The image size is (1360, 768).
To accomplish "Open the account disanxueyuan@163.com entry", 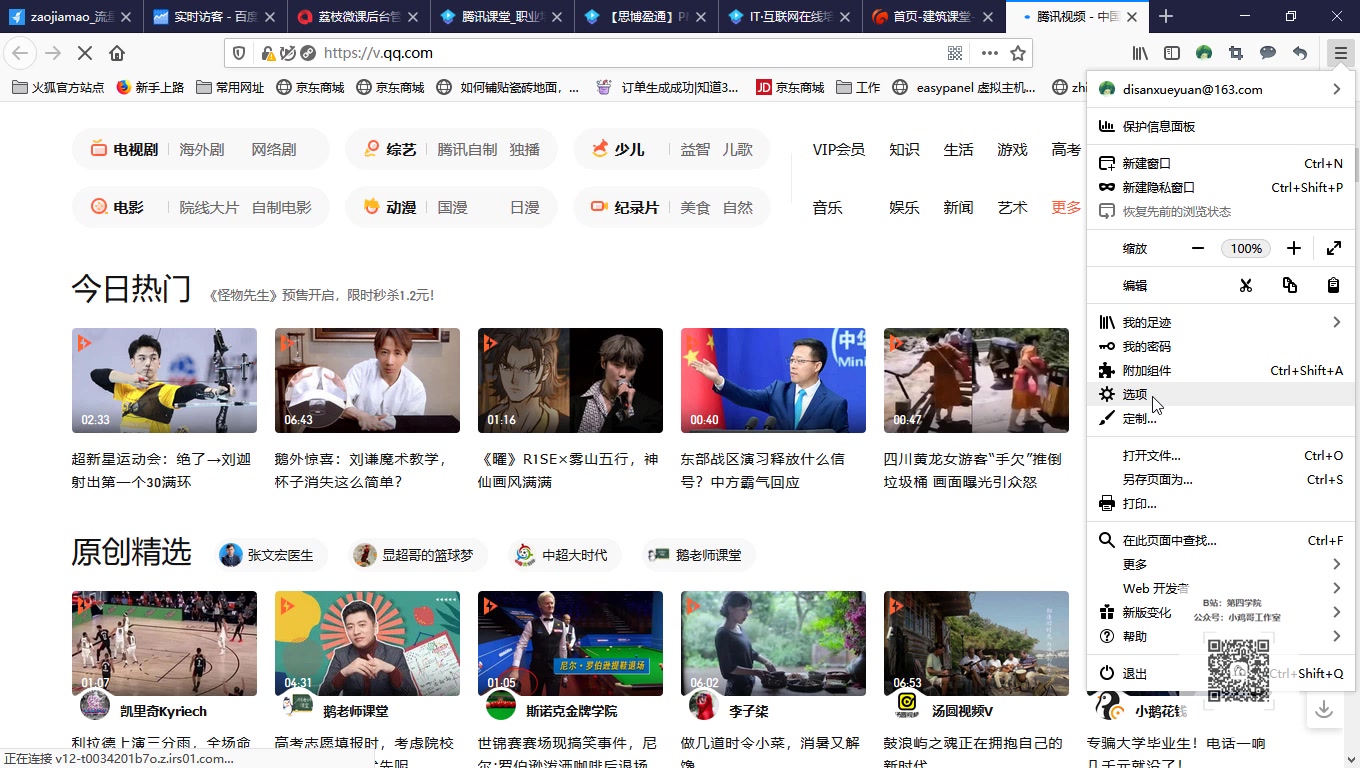I will pyautogui.click(x=1221, y=89).
